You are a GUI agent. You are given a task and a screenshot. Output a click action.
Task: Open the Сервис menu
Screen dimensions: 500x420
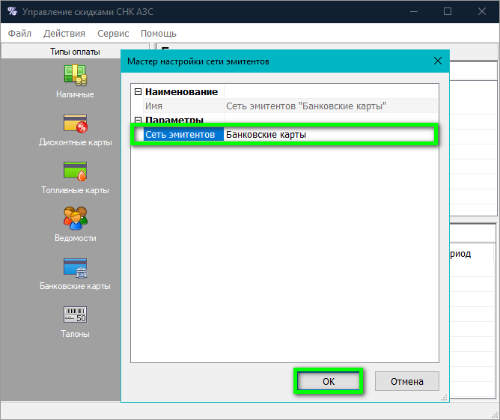point(113,33)
